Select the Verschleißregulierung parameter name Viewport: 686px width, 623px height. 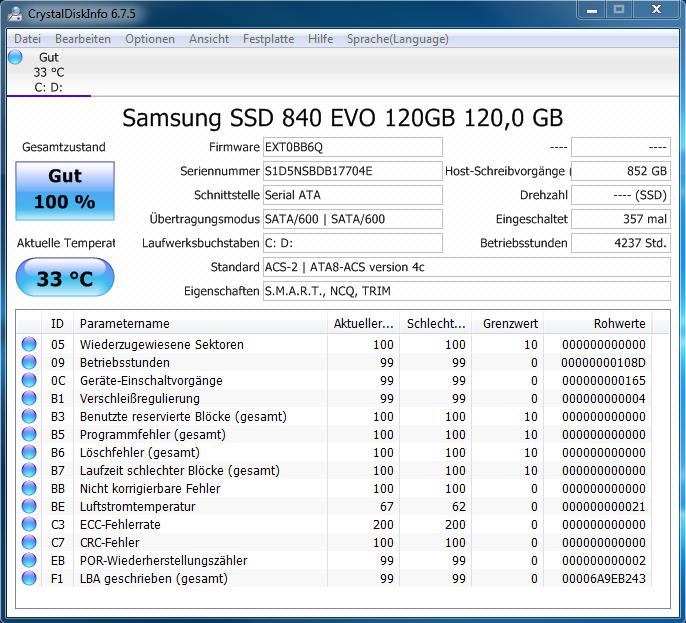(140, 398)
